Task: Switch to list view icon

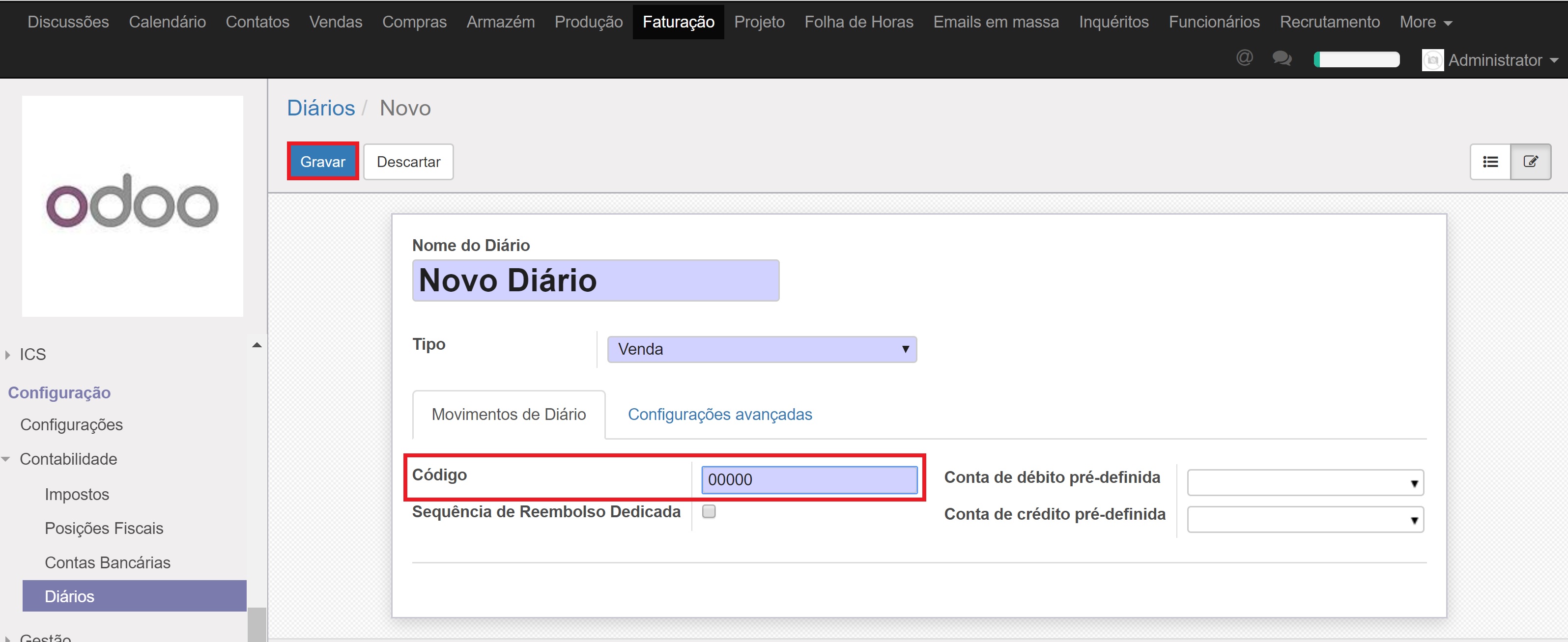Action: point(1490,162)
